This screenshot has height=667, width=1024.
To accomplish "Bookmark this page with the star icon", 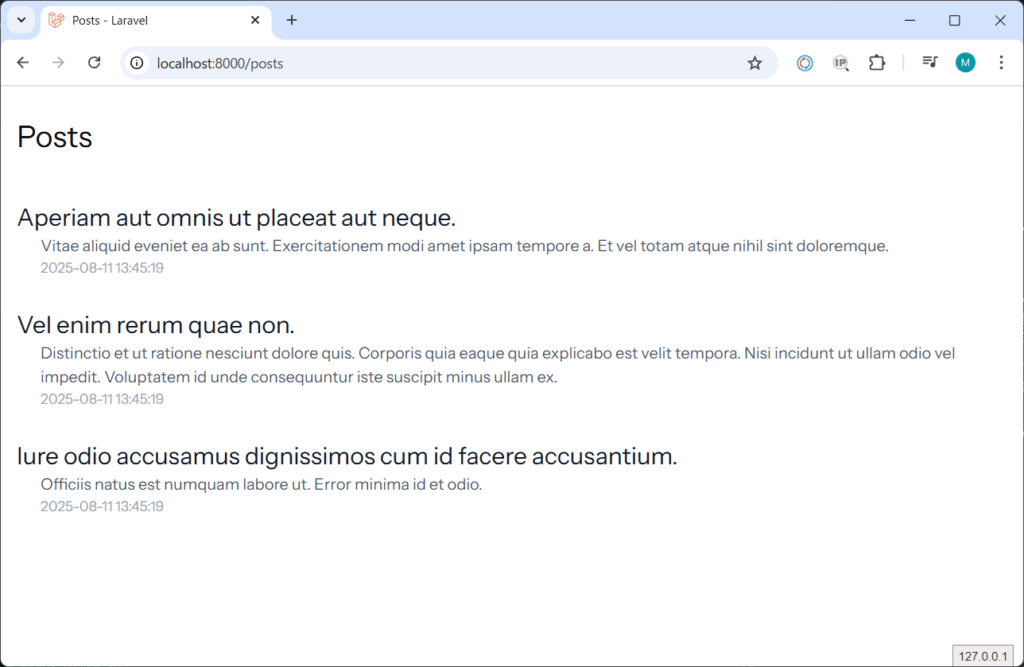I will tap(755, 63).
